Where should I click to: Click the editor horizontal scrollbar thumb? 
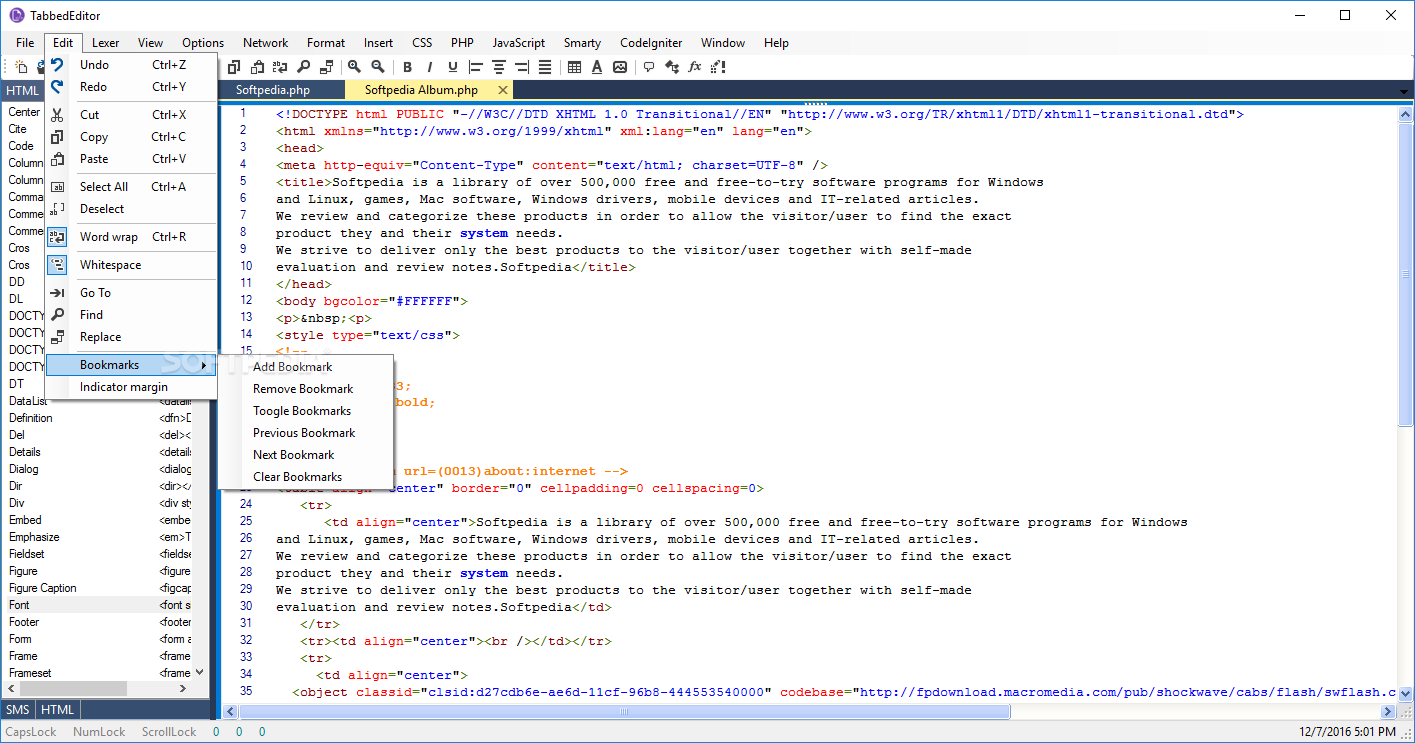tap(625, 712)
